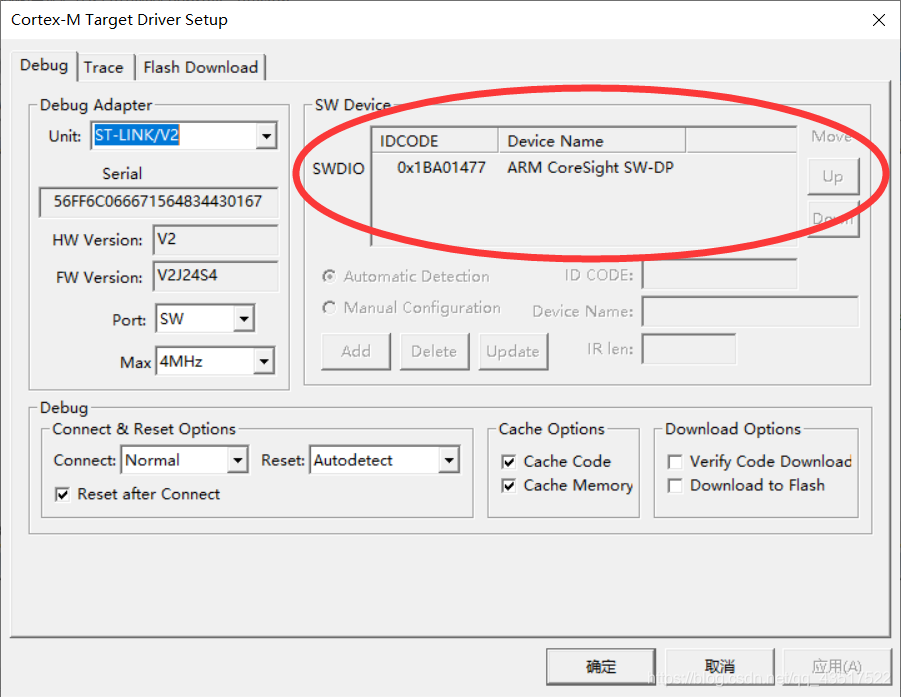Click the Device Name column header
The height and width of the screenshot is (697, 901).
[x=592, y=141]
